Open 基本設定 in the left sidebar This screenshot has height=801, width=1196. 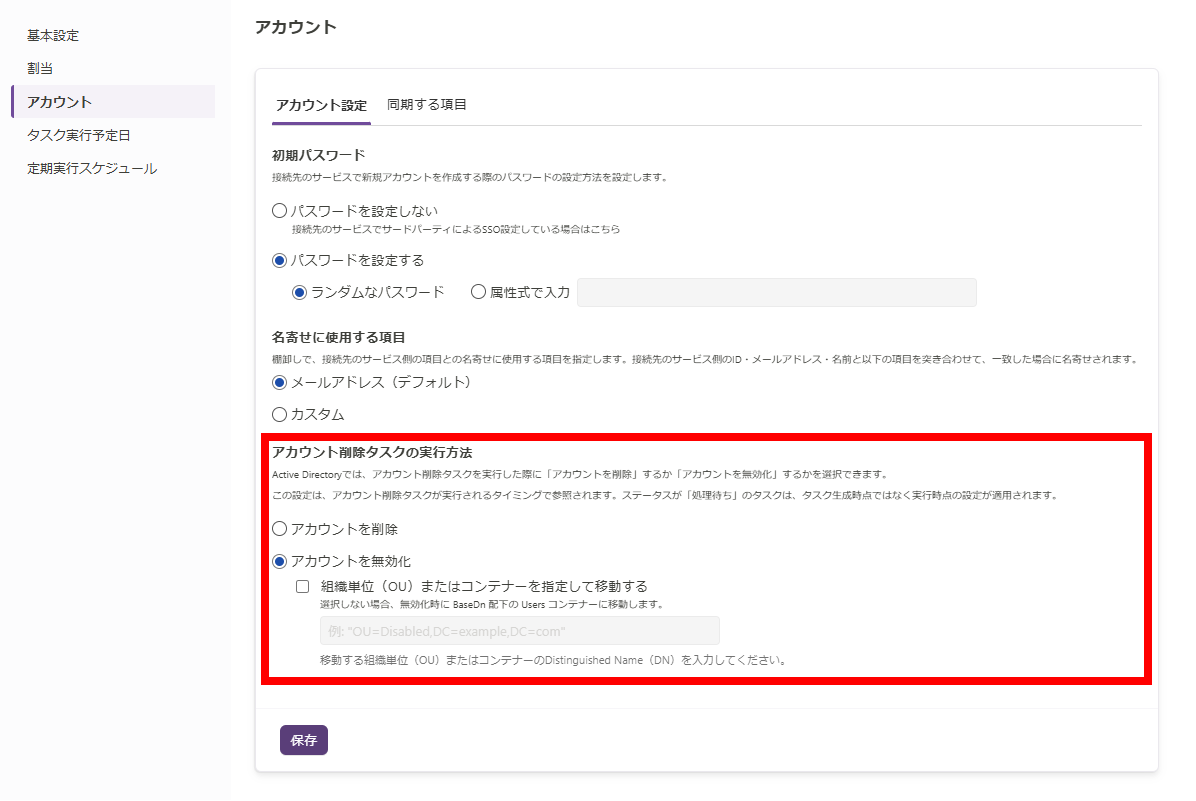(x=53, y=36)
